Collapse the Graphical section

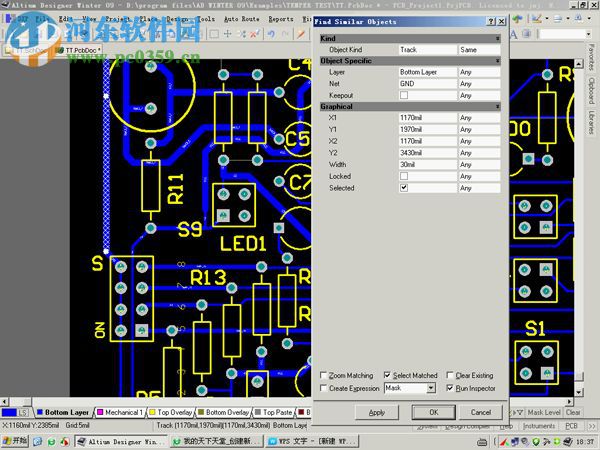497,106
